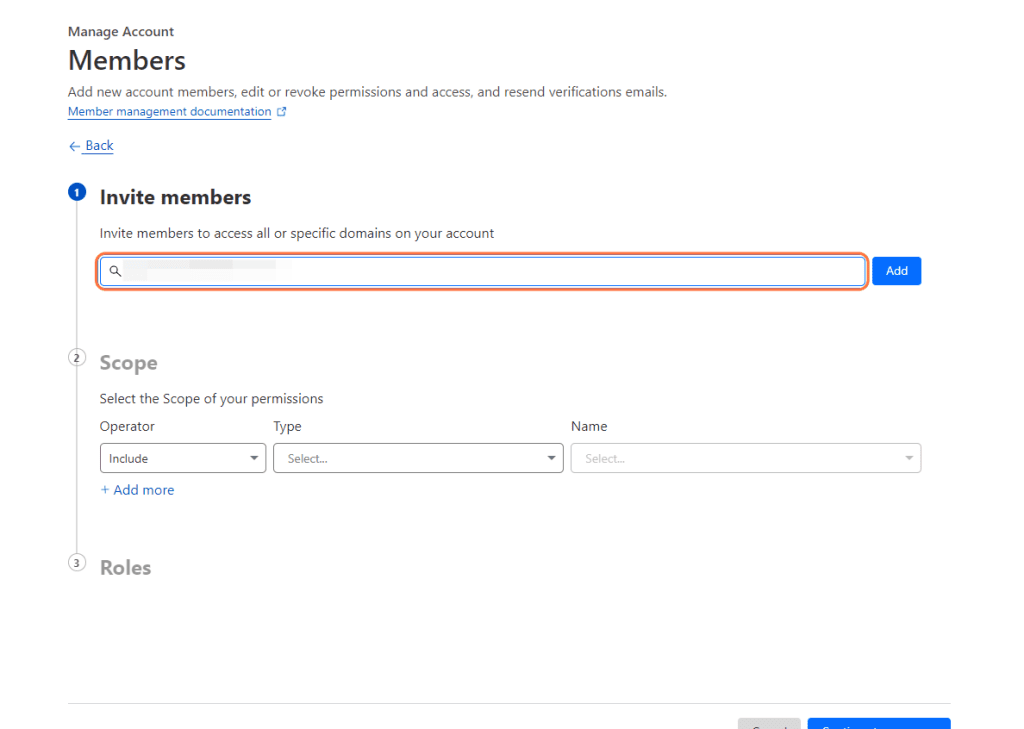The width and height of the screenshot is (1024, 729).
Task: Click the search magnifier icon in the invite field
Action: [115, 271]
